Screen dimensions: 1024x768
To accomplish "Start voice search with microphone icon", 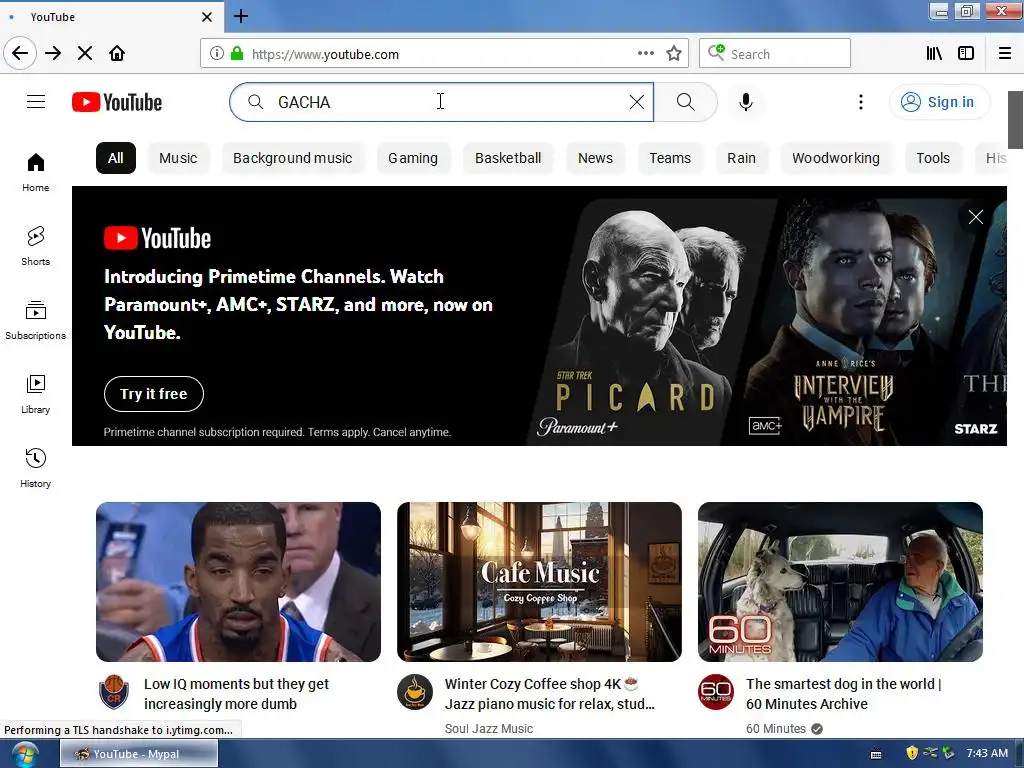I will pyautogui.click(x=746, y=102).
